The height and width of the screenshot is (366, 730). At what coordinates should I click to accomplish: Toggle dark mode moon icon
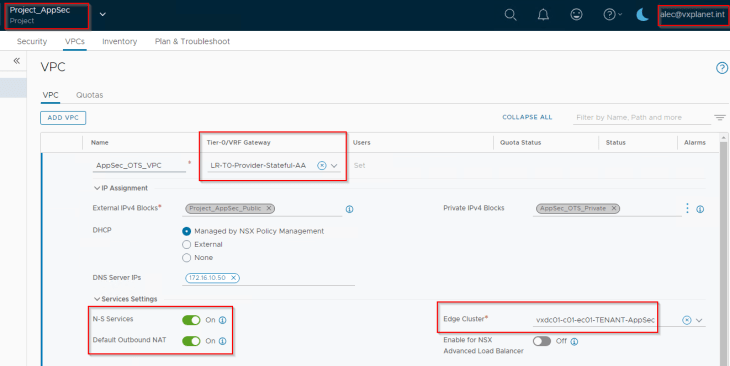642,15
